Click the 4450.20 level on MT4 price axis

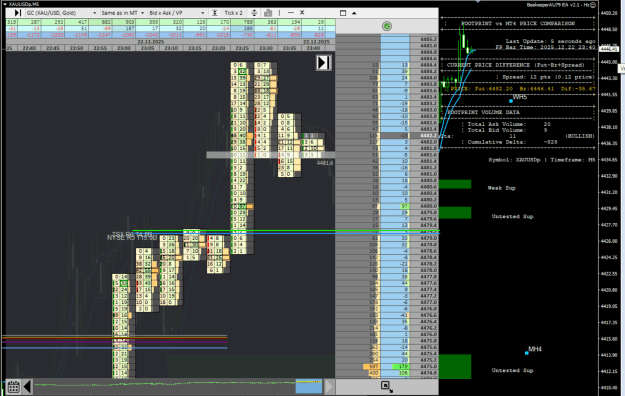[609, 13]
